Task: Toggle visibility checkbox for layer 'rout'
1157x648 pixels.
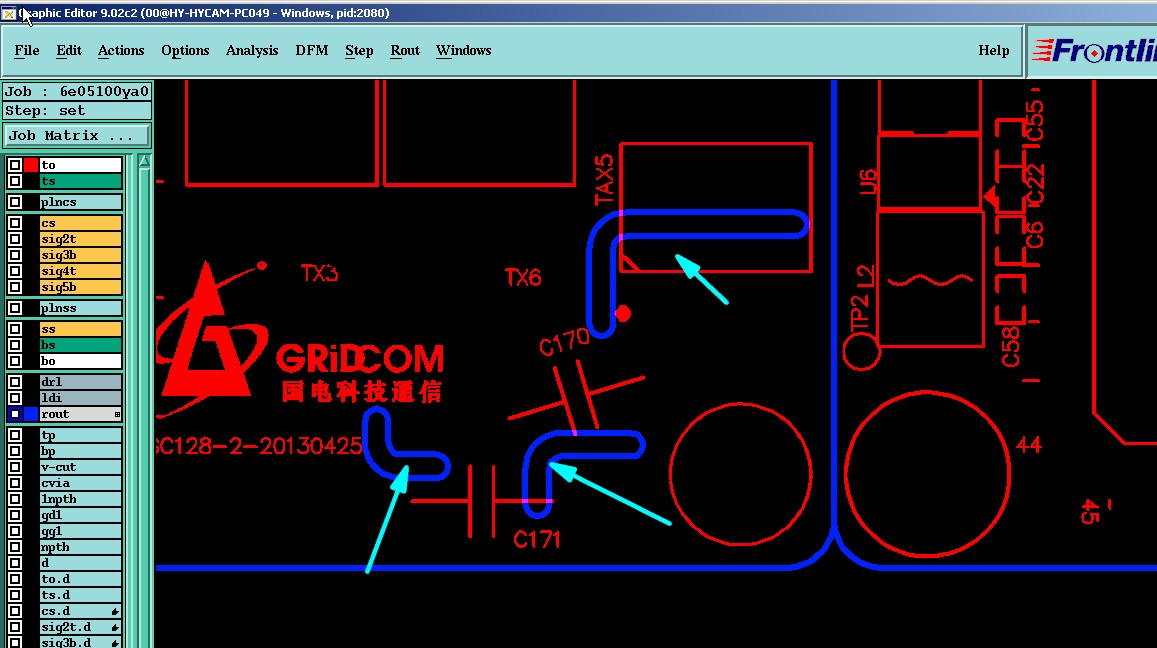Action: point(14,414)
